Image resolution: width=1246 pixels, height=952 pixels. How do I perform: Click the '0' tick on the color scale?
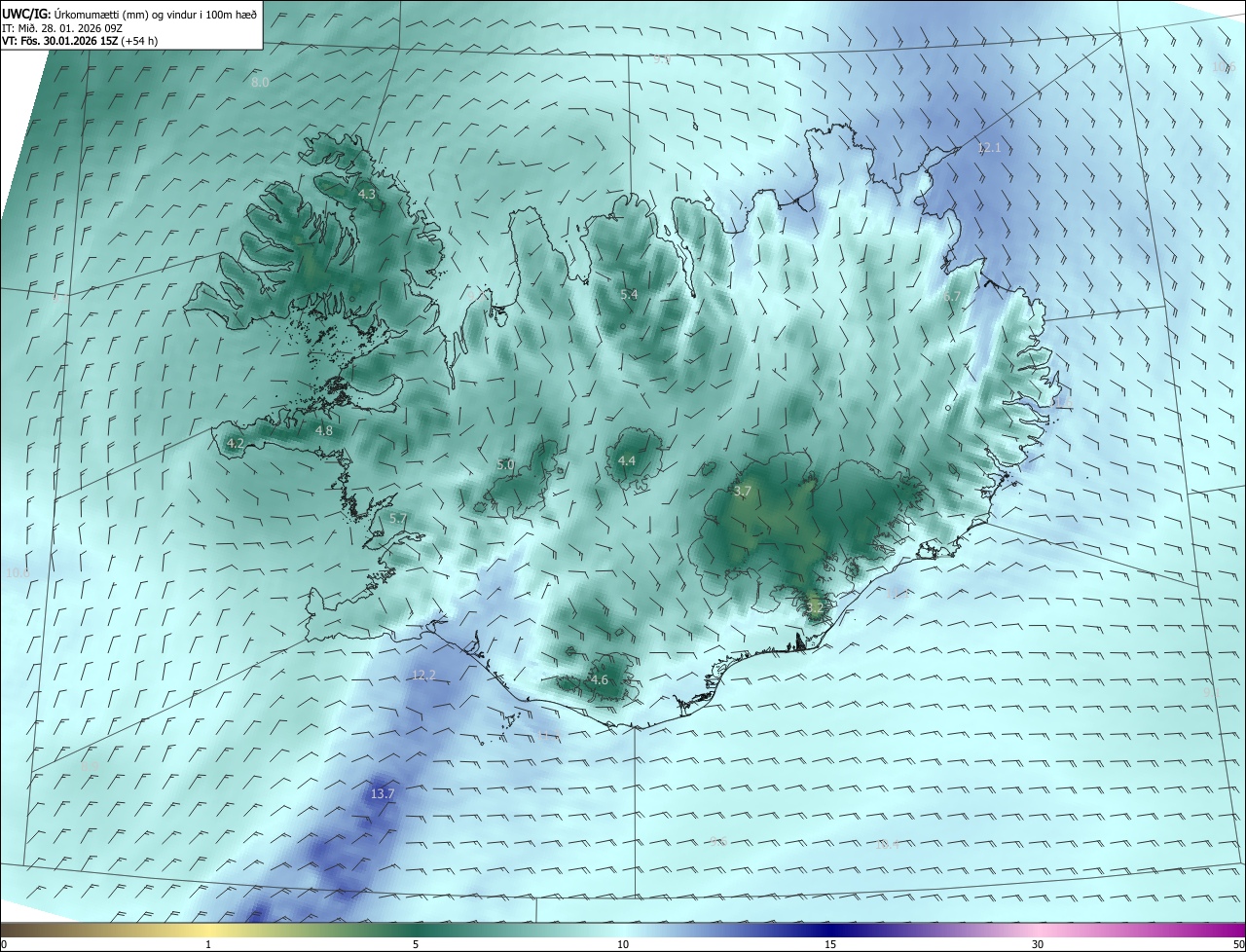coord(4,944)
